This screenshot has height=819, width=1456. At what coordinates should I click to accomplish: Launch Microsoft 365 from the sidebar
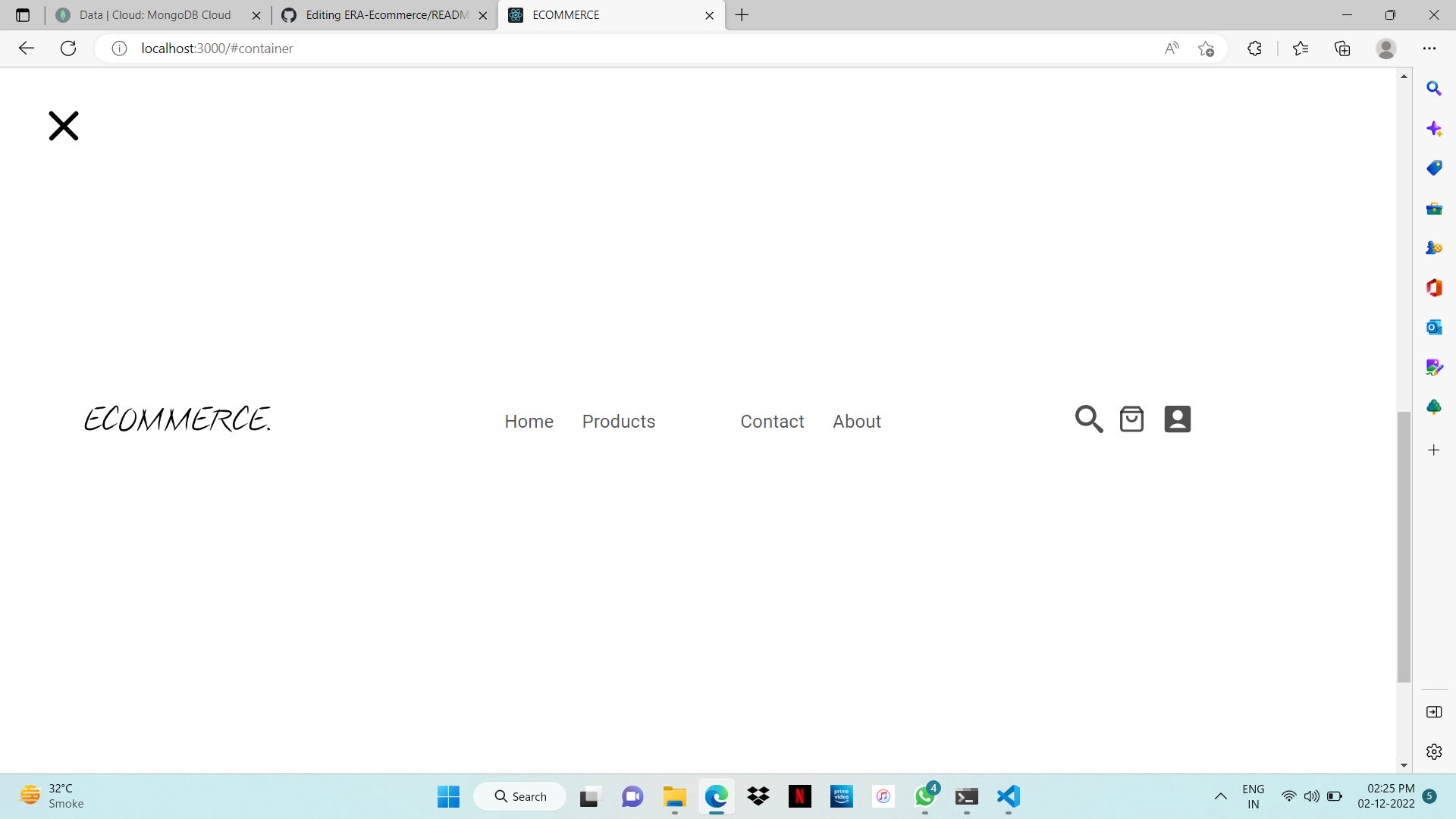(1435, 287)
